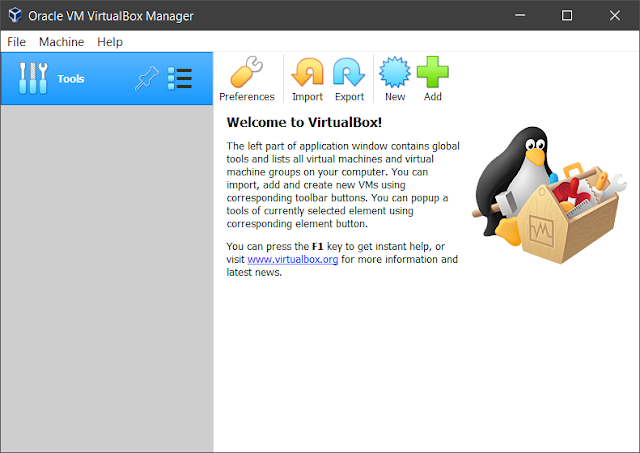
Task: Follow the www.virtualbox.org link
Action: (293, 260)
